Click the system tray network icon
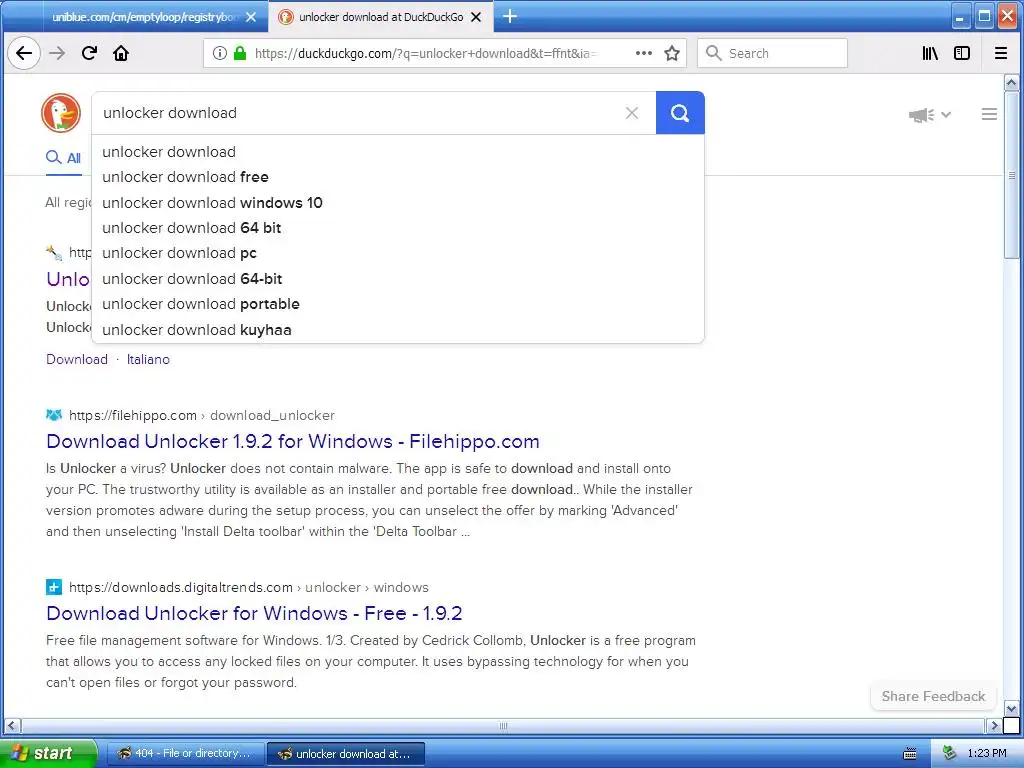Screen dimensions: 1024x768 (949, 754)
